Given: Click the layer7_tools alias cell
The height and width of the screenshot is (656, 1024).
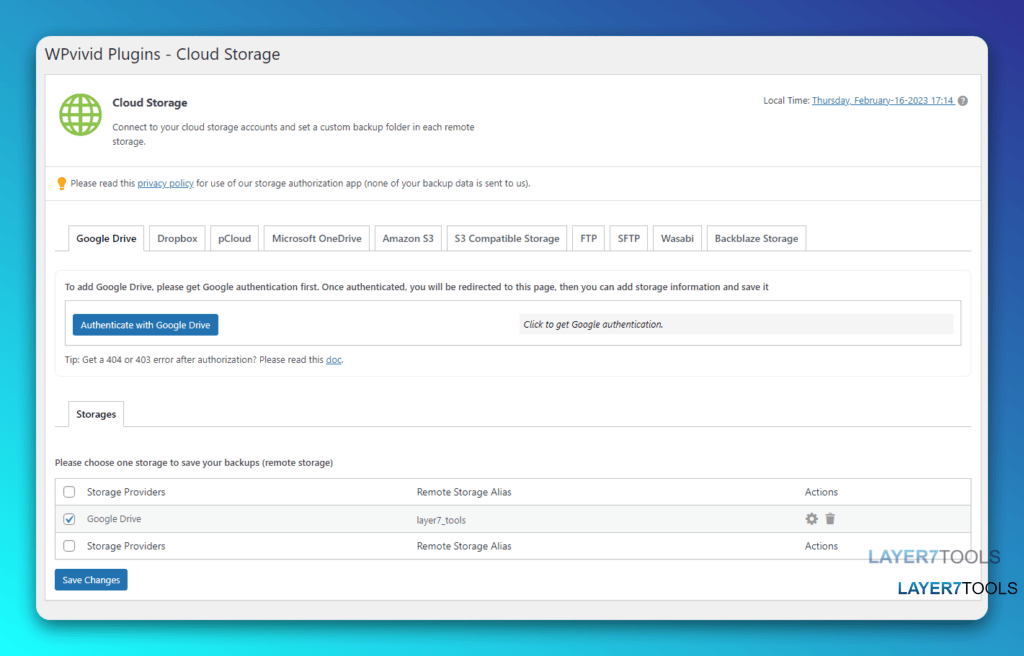Looking at the screenshot, I should coord(441,520).
